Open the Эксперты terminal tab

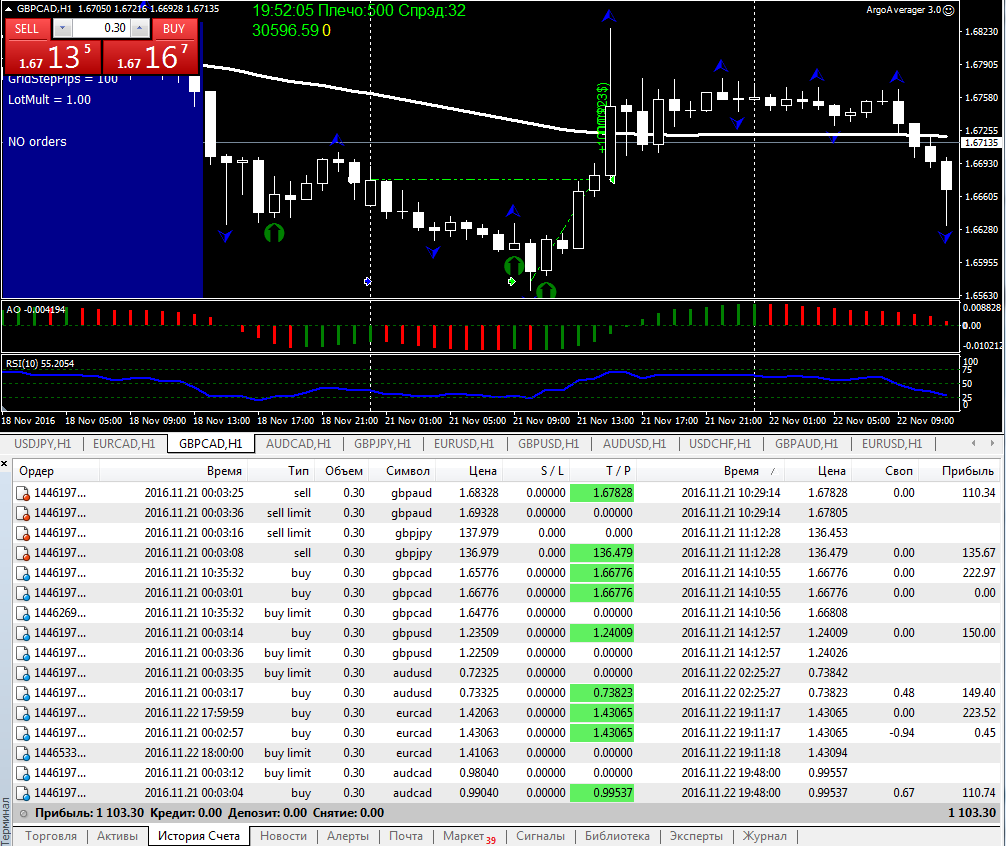click(x=696, y=836)
